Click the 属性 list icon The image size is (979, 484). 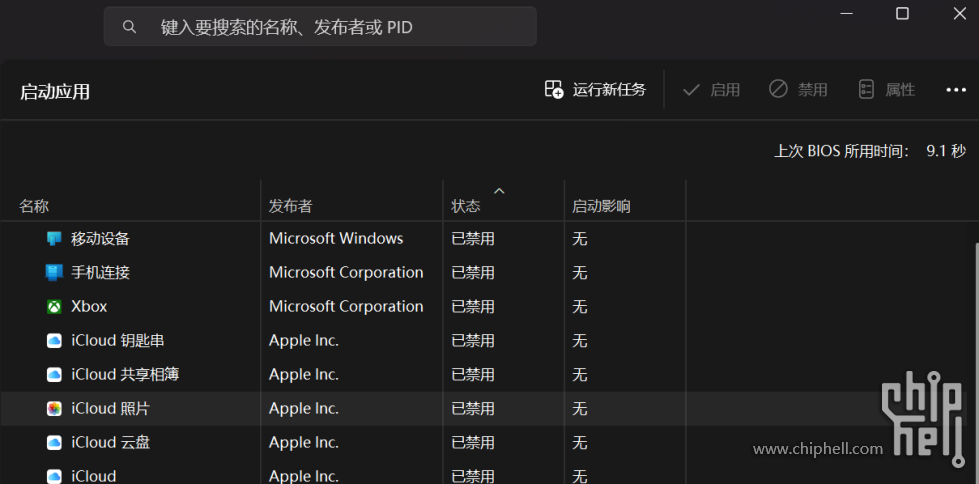(866, 89)
